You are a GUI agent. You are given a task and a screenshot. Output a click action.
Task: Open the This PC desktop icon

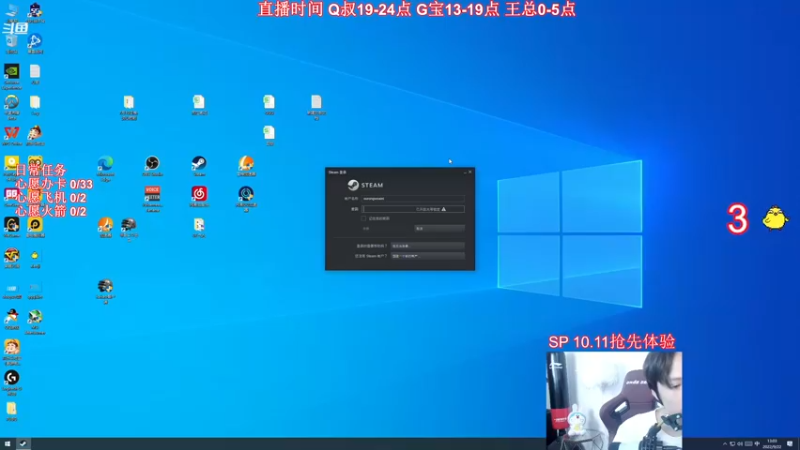(11, 10)
